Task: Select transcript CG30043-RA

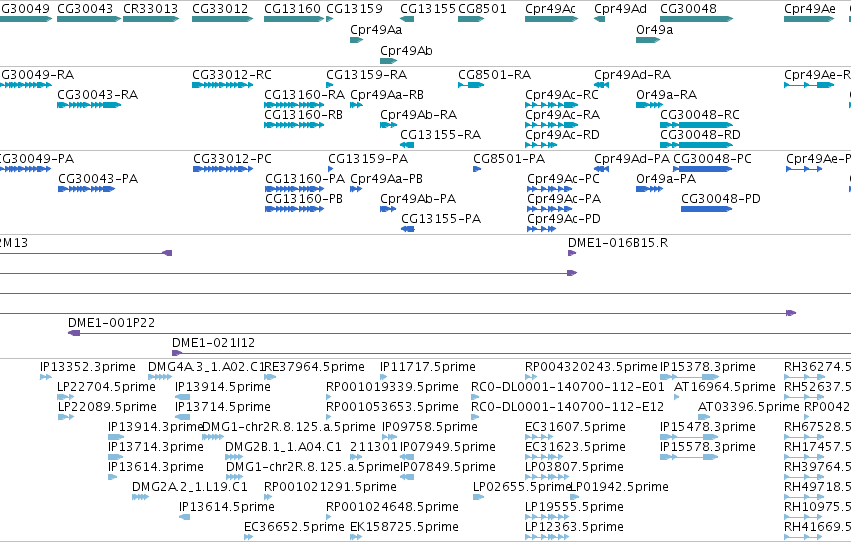Action: [89, 105]
